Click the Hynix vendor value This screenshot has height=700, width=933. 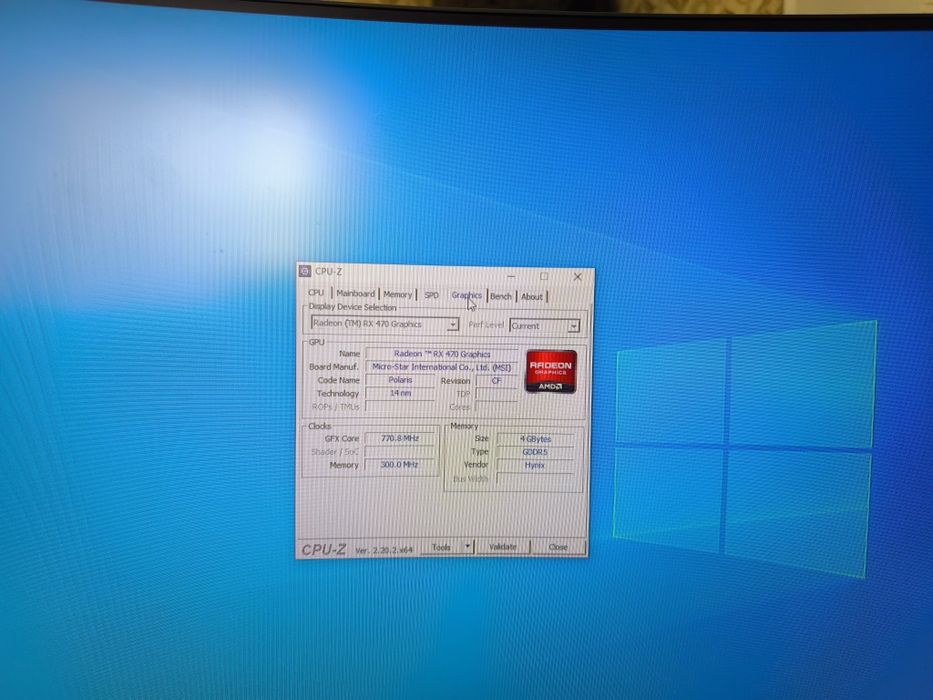pos(535,465)
